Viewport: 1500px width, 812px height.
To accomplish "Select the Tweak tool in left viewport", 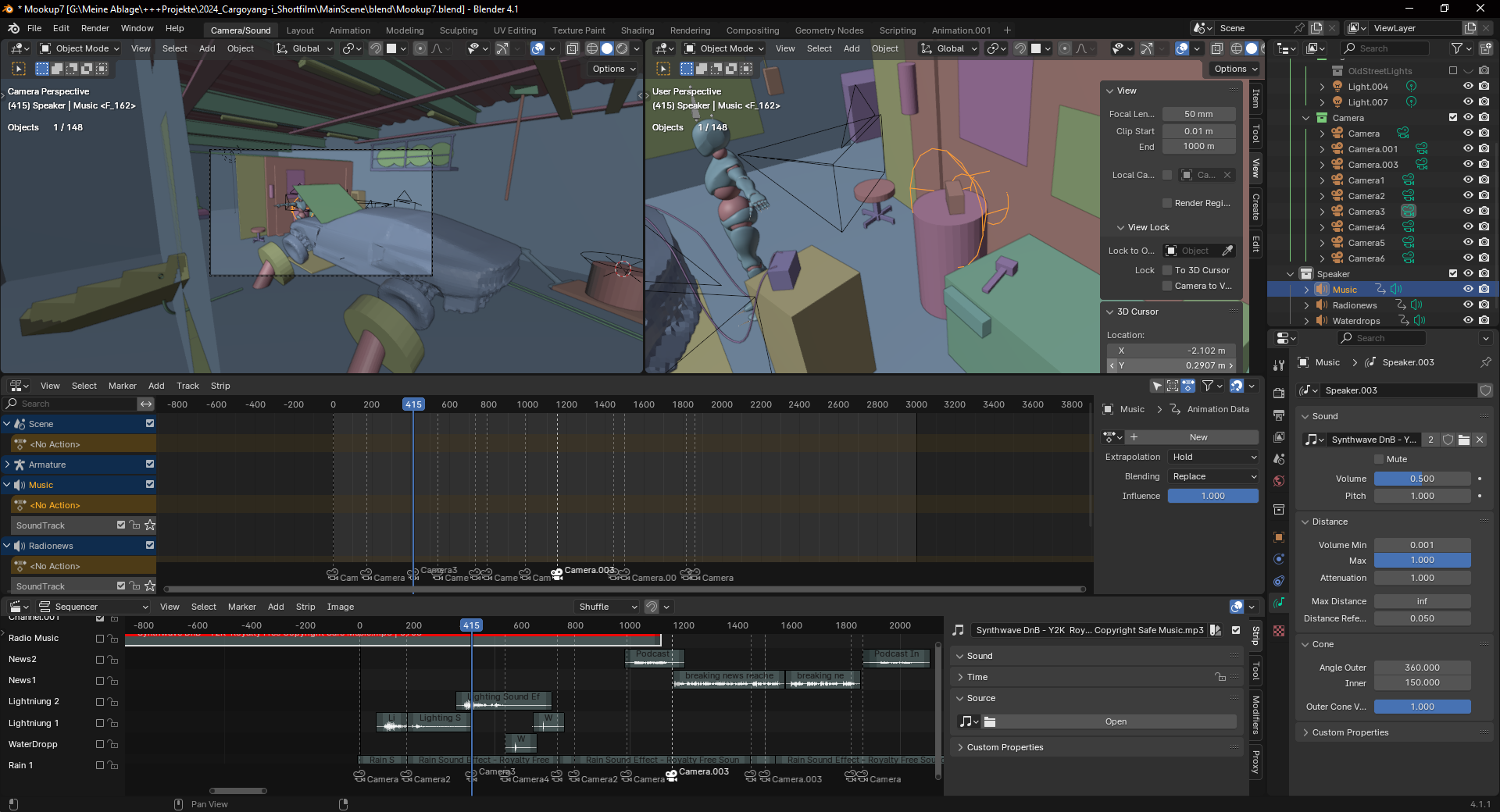I will pyautogui.click(x=19, y=69).
